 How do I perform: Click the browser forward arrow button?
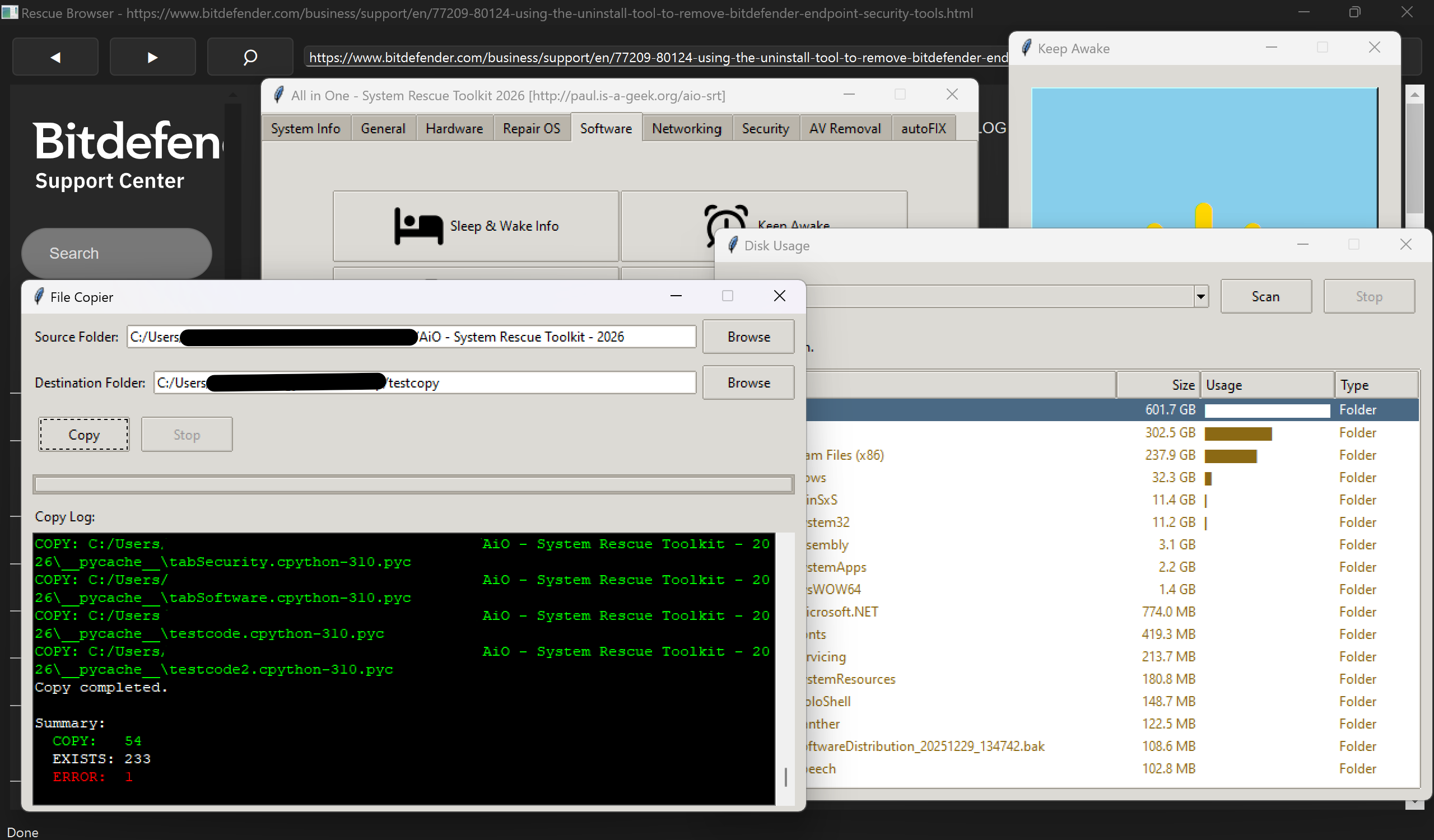(x=152, y=57)
